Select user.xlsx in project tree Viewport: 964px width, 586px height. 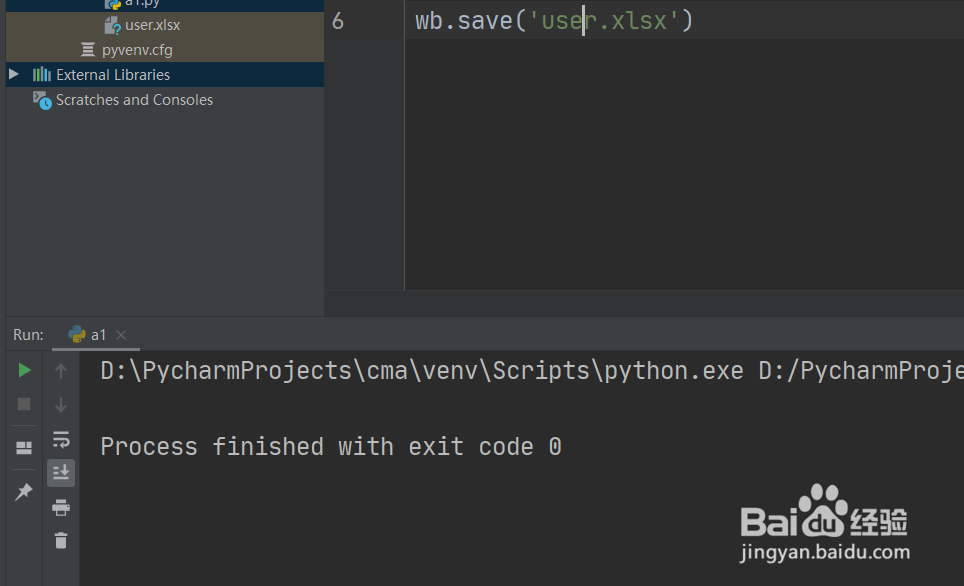tap(152, 25)
